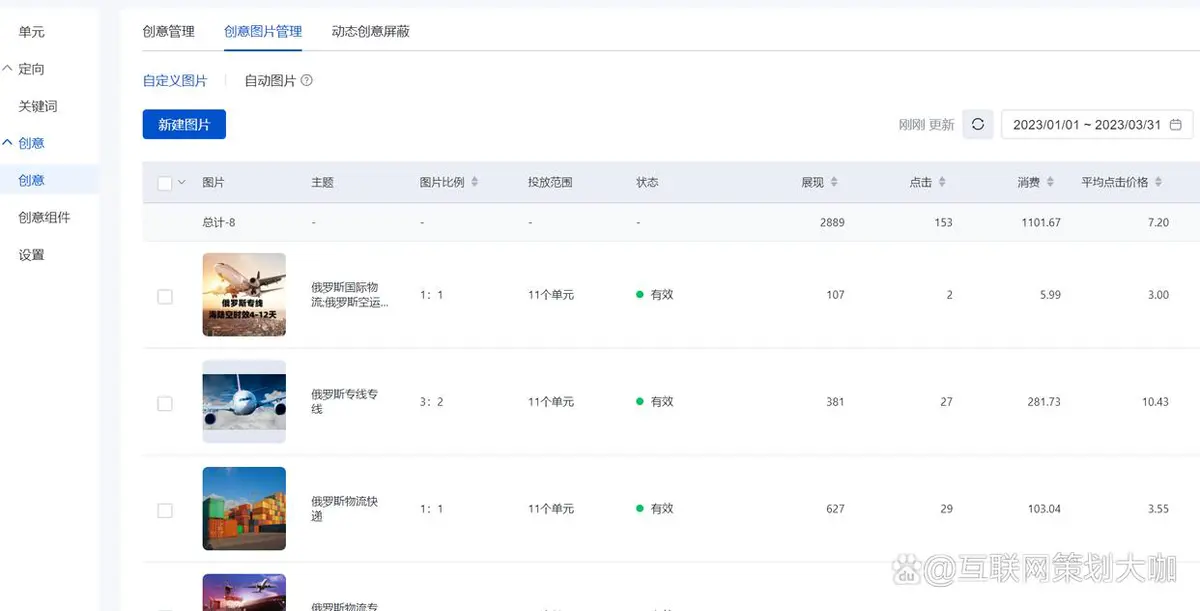
Task: Sort by 平均点击价格 column sort icon
Action: (1158, 183)
